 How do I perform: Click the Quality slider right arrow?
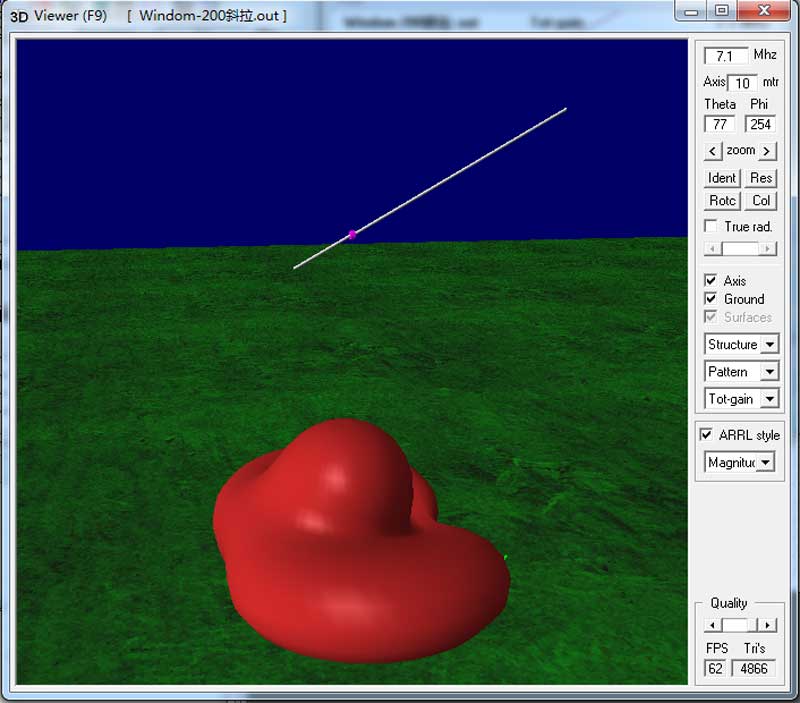click(767, 625)
